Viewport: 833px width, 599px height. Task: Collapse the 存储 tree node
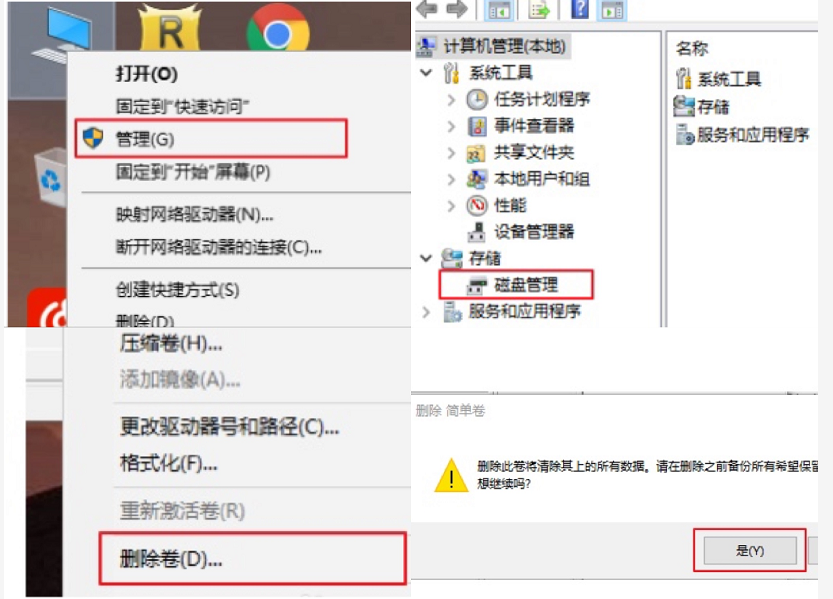point(426,259)
